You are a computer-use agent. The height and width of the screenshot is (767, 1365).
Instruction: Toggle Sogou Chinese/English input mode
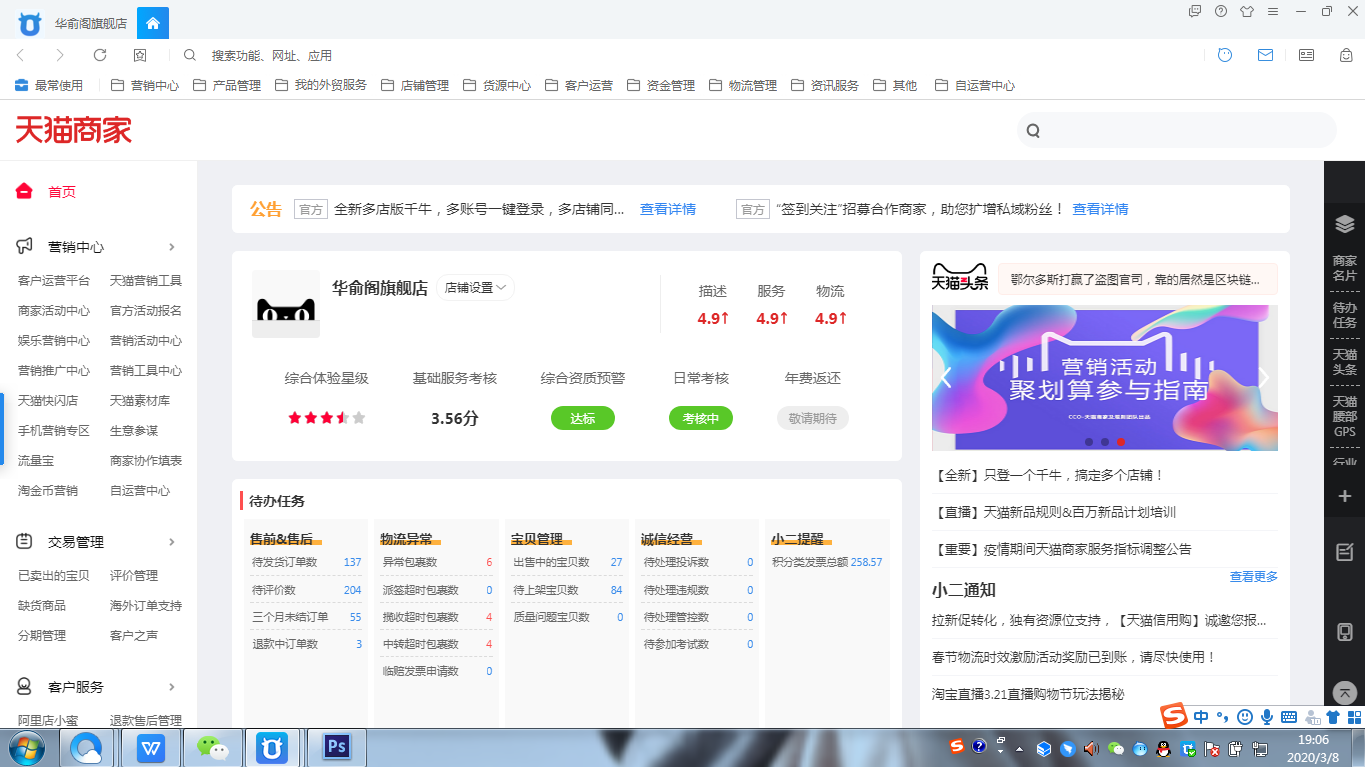pyautogui.click(x=1200, y=716)
